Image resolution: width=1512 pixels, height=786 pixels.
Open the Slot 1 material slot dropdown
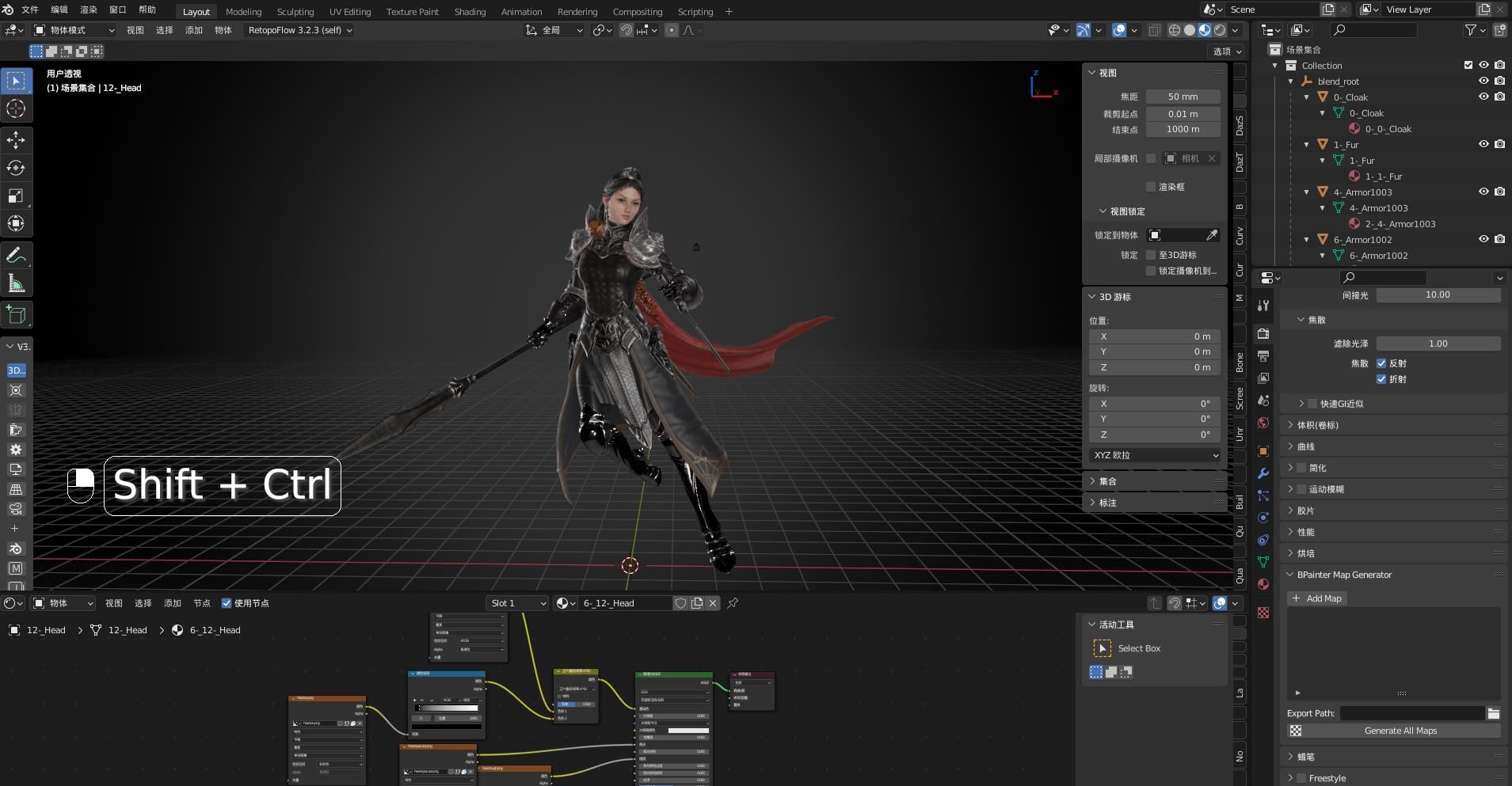pyautogui.click(x=517, y=603)
